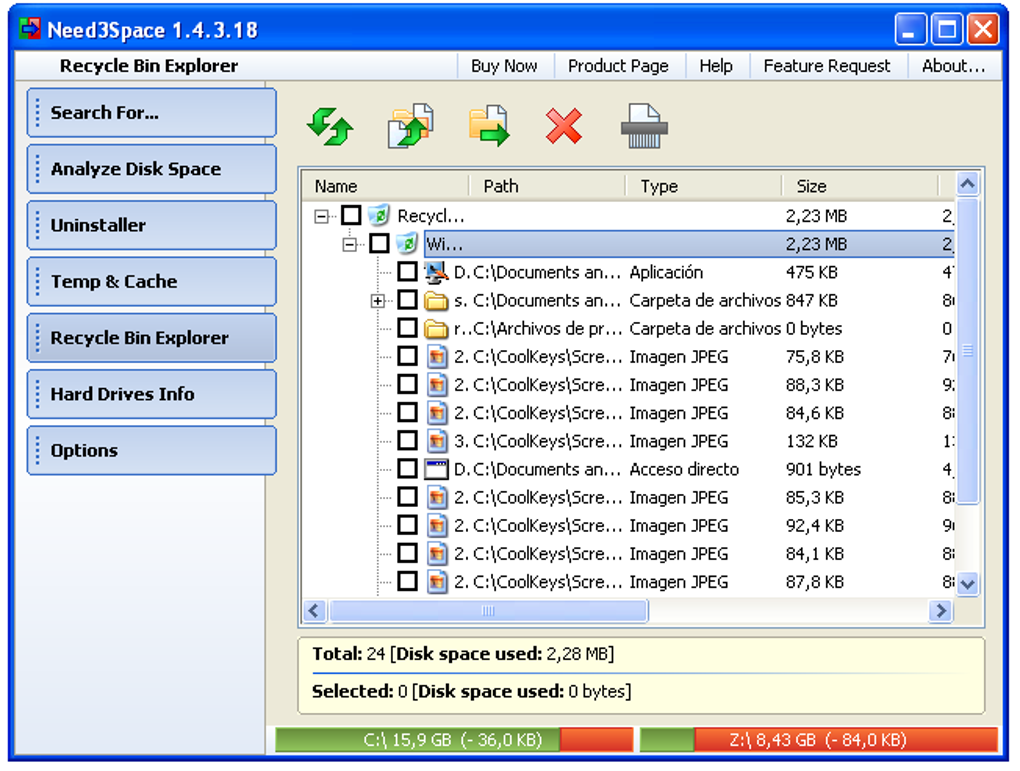
Task: Open the Product Page menu item
Action: coord(618,66)
